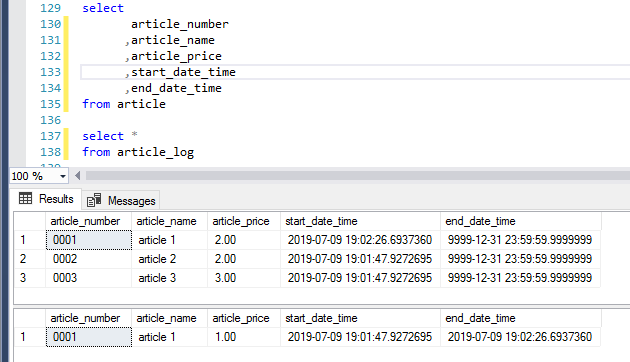Select start_date_time header in second result grid
The image size is (630, 362).
click(360, 318)
